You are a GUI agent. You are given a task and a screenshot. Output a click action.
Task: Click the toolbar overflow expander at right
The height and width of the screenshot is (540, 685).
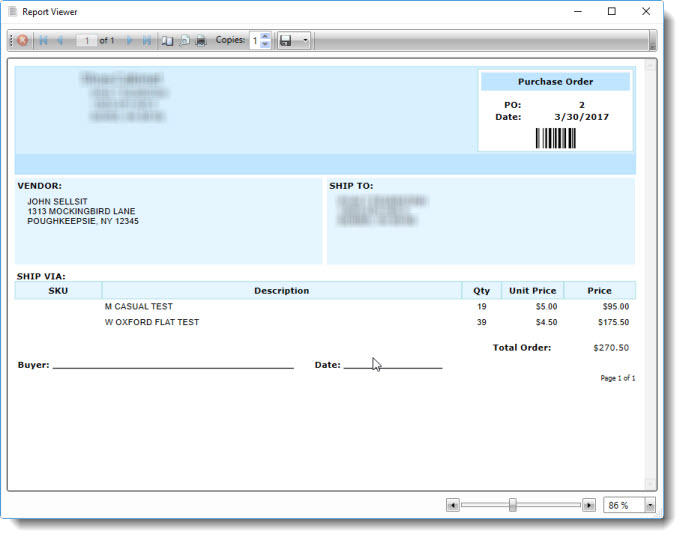(652, 41)
